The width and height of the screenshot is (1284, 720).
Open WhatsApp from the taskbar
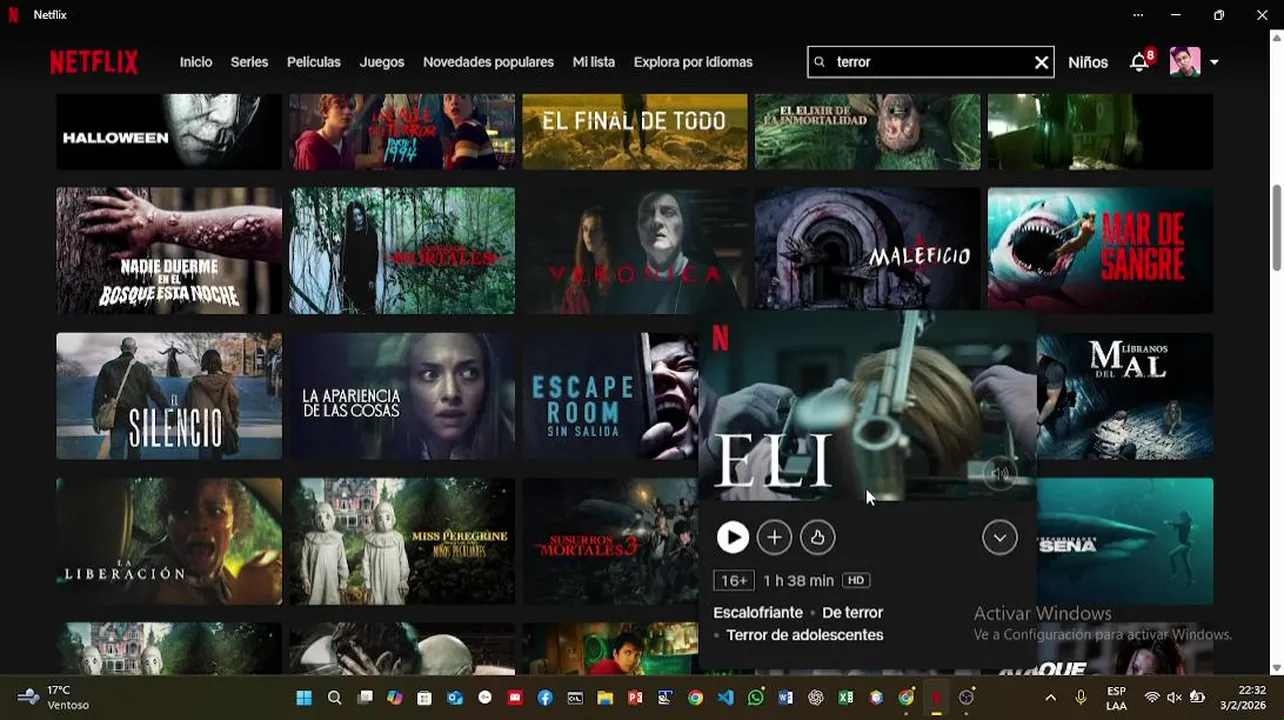coord(755,698)
